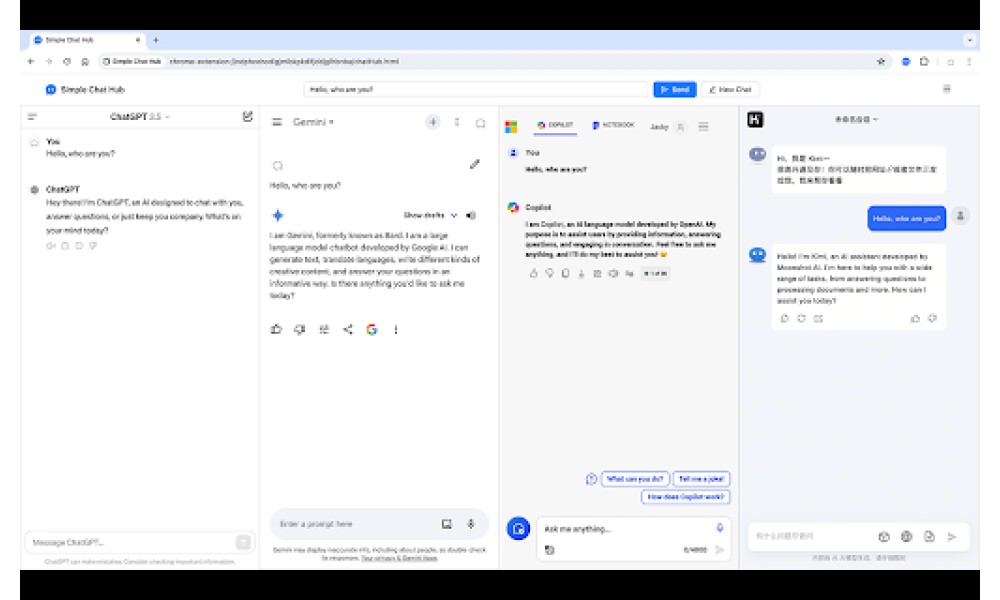Click the hub prompt field Hello, who are you?

[476, 89]
